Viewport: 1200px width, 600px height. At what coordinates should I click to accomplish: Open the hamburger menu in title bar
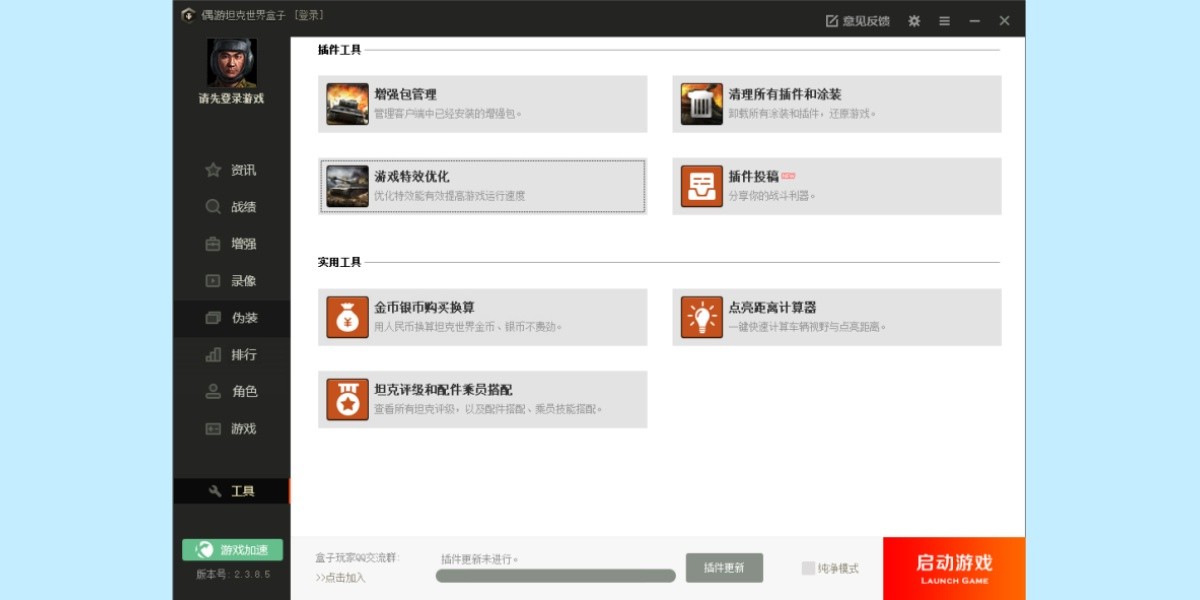(945, 20)
